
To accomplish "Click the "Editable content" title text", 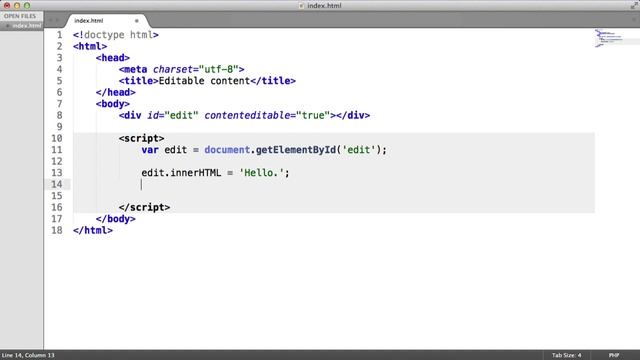I will [204, 81].
